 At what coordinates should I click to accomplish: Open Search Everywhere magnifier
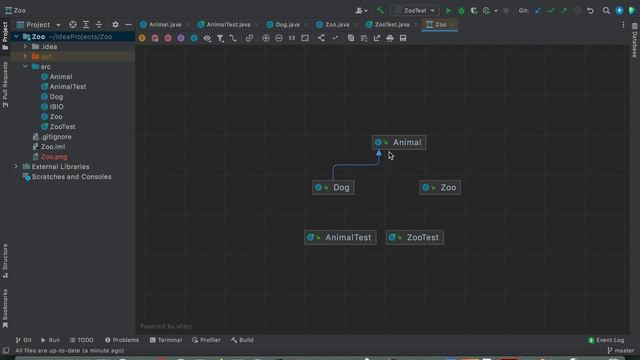click(x=606, y=11)
